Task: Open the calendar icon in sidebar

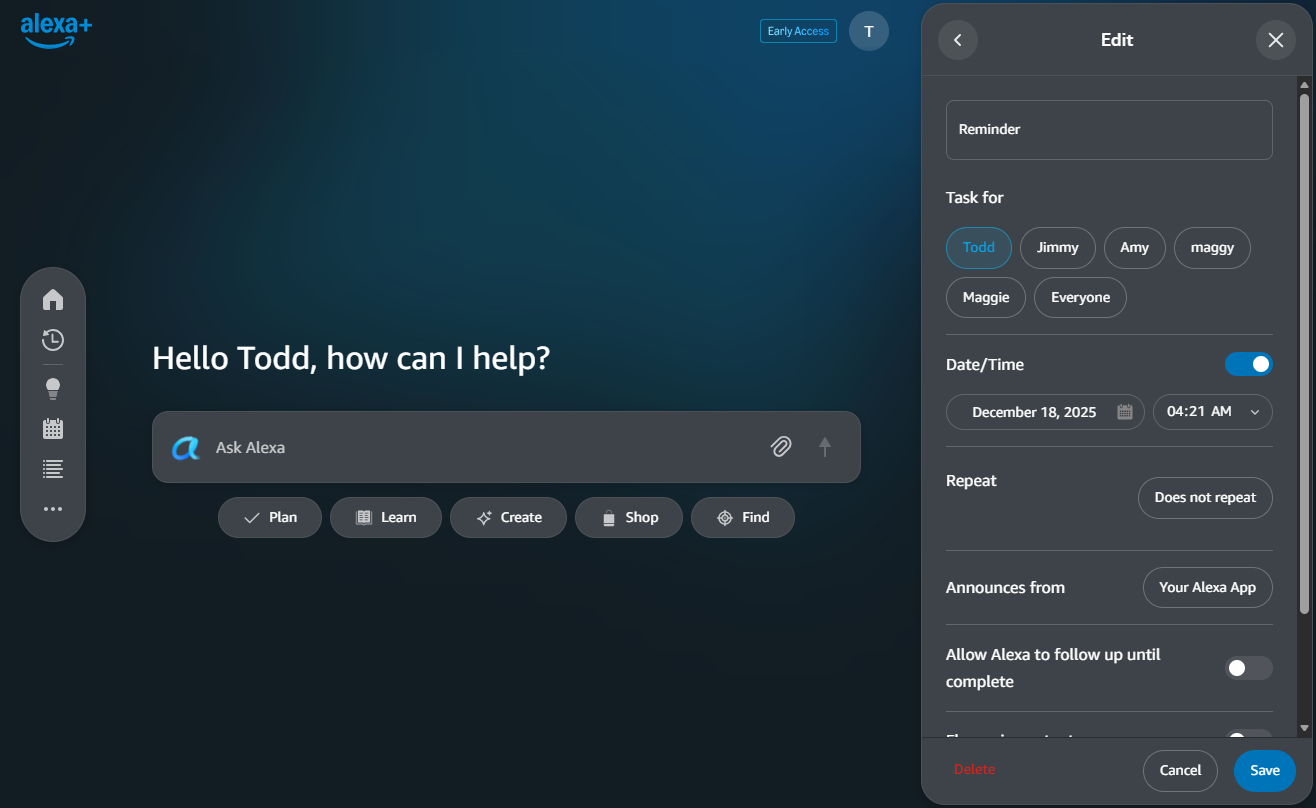Action: (53, 429)
